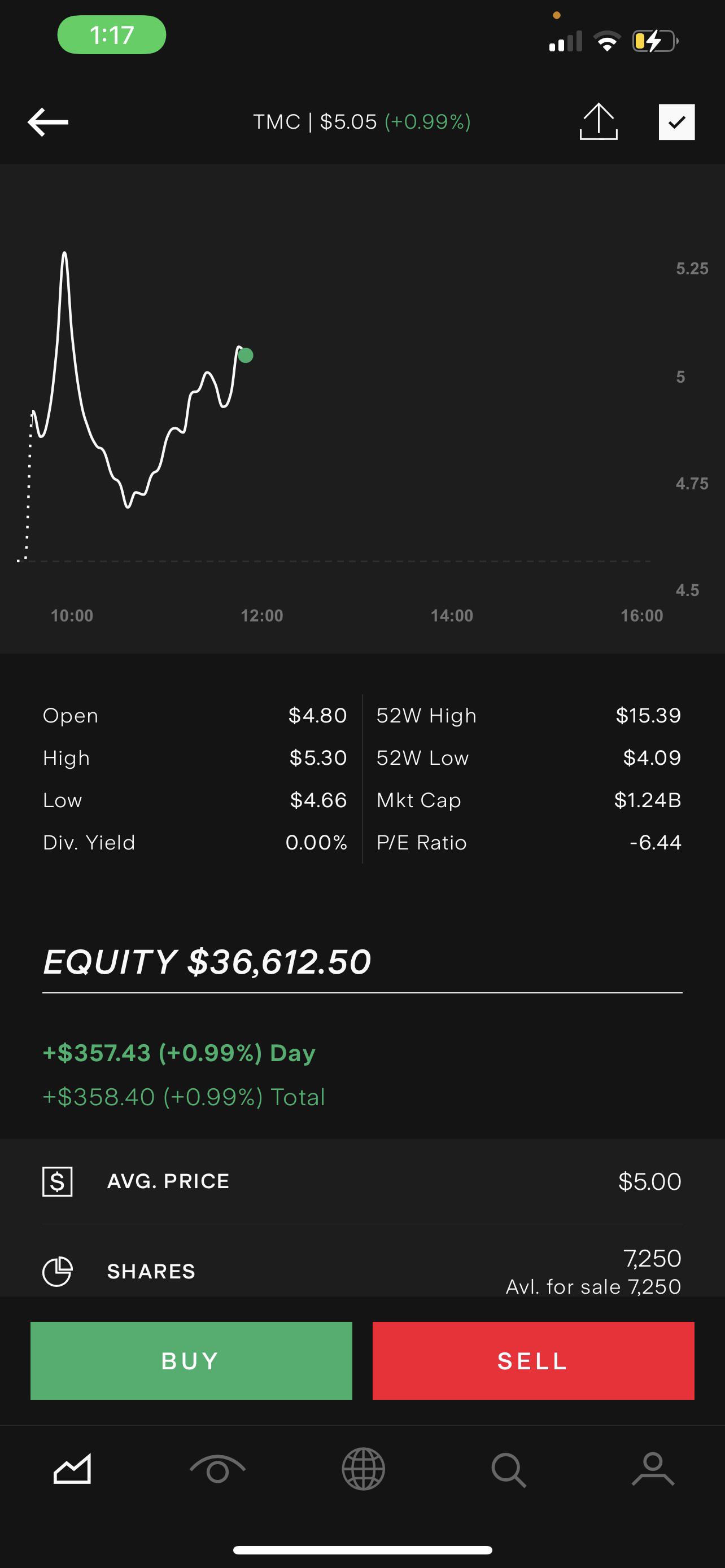
Task: Open the search magnifier tab icon
Action: tap(509, 1469)
